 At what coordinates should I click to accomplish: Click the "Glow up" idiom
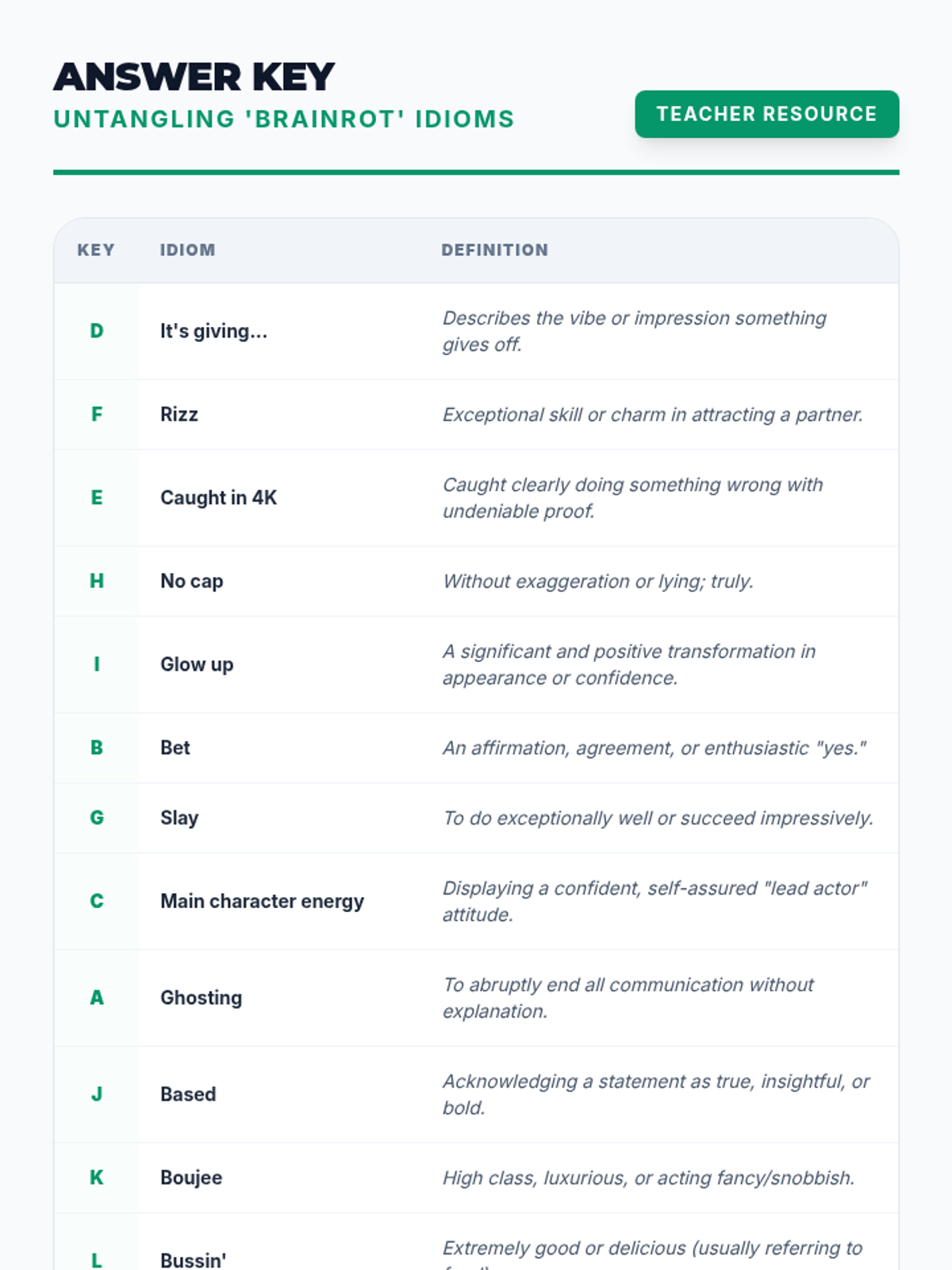click(197, 664)
